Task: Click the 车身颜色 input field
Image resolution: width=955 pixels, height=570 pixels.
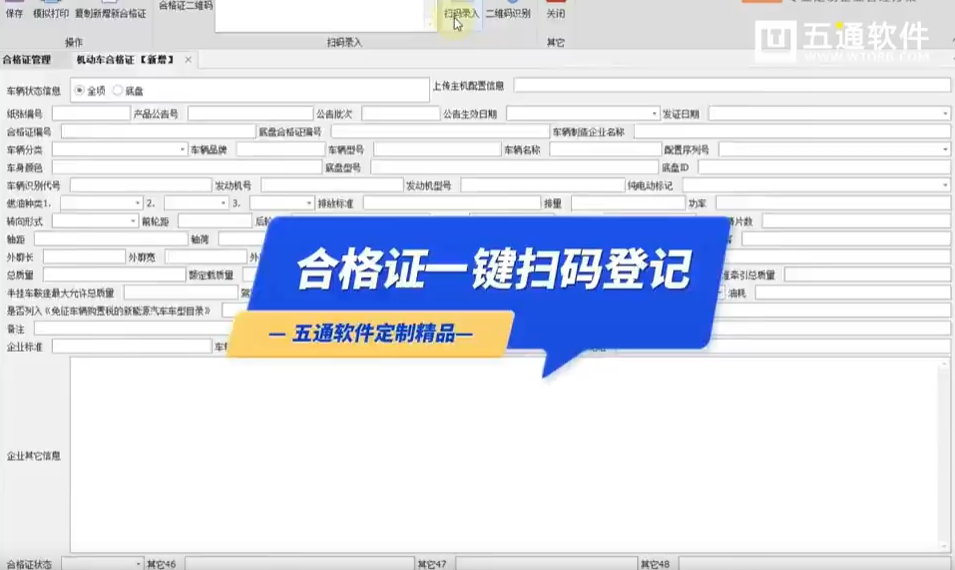Action: (186, 167)
